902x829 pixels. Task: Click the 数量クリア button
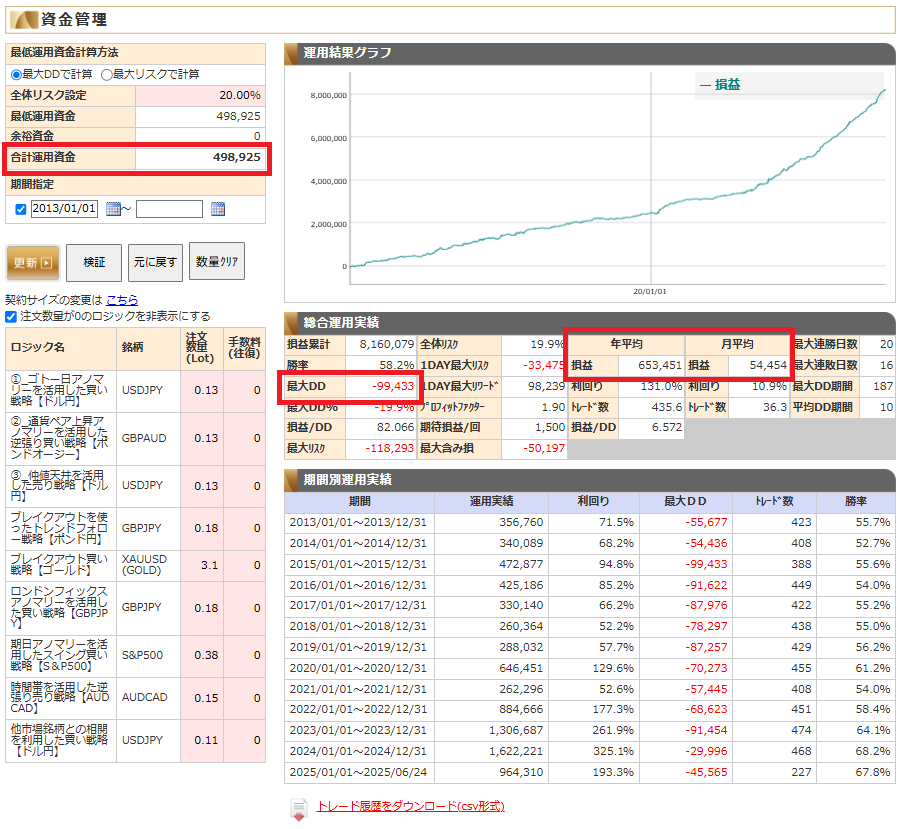tap(217, 261)
